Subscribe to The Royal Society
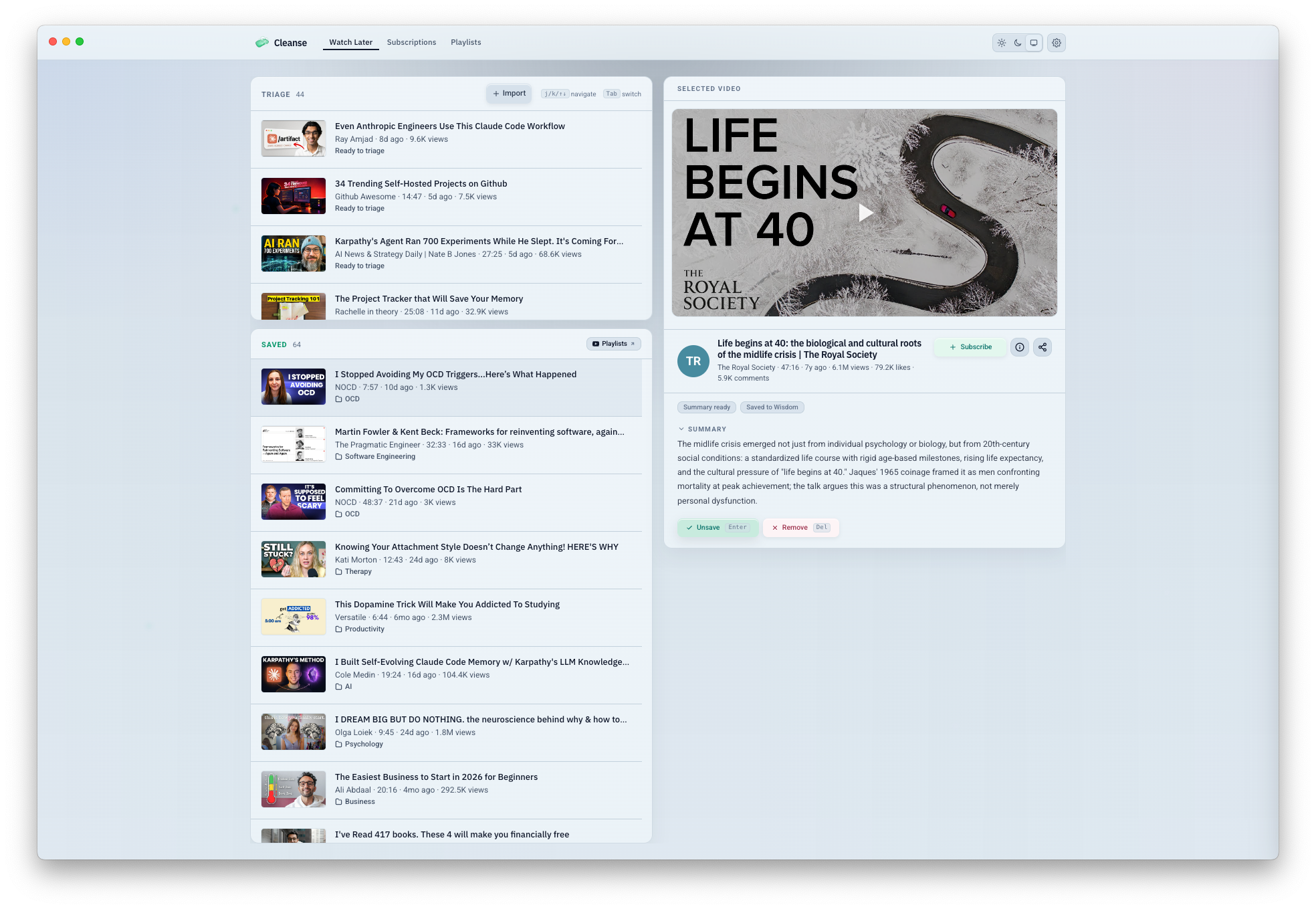Screen dimensions: 1316x909 (x=970, y=347)
